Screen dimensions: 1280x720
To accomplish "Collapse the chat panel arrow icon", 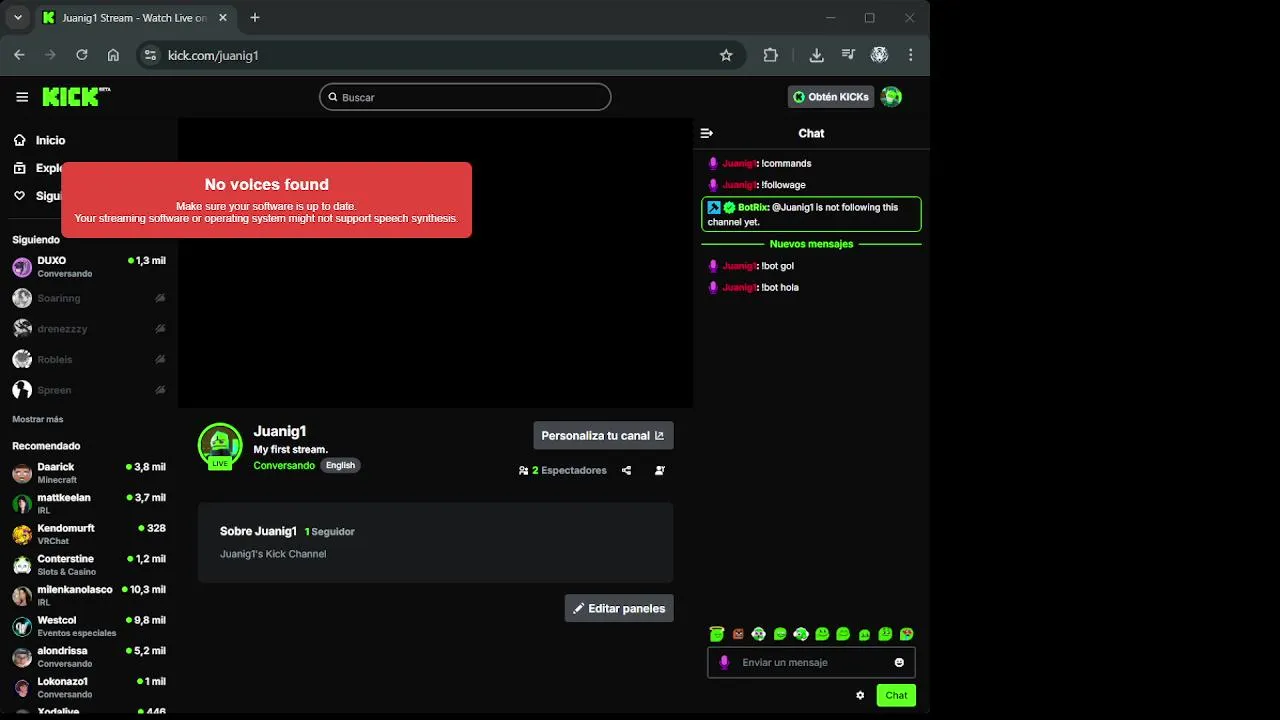I will coord(706,133).
